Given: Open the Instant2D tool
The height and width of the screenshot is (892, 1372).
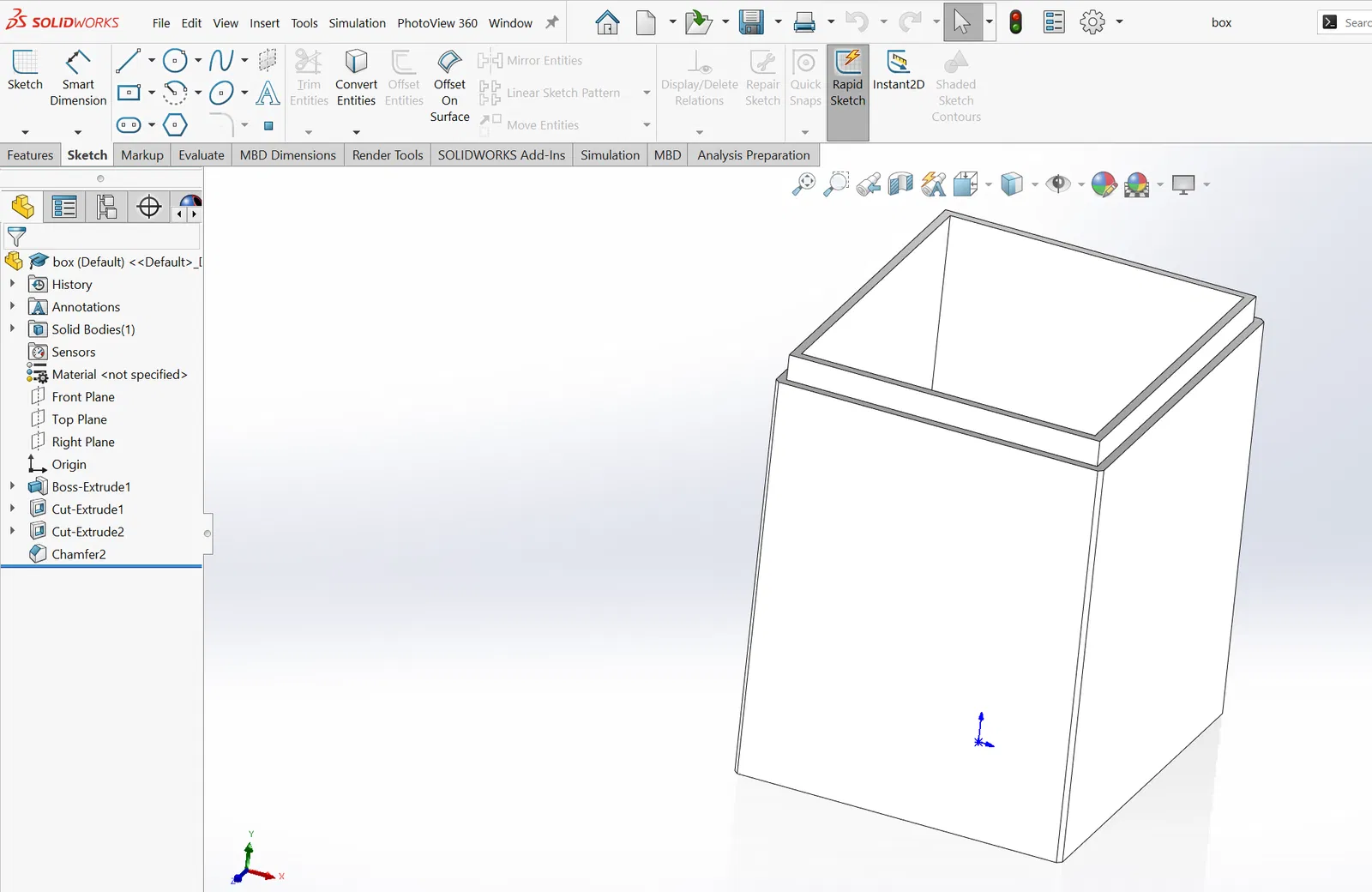Looking at the screenshot, I should coord(899,69).
